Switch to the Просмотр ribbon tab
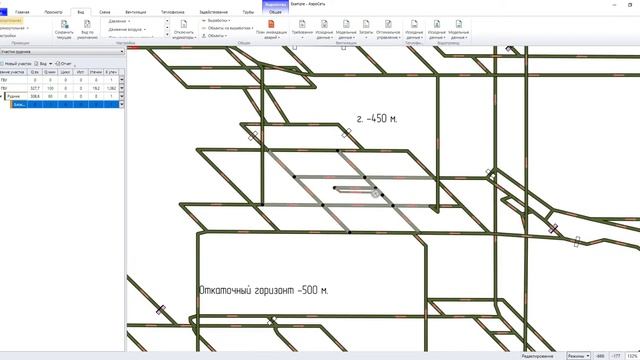 click(53, 12)
